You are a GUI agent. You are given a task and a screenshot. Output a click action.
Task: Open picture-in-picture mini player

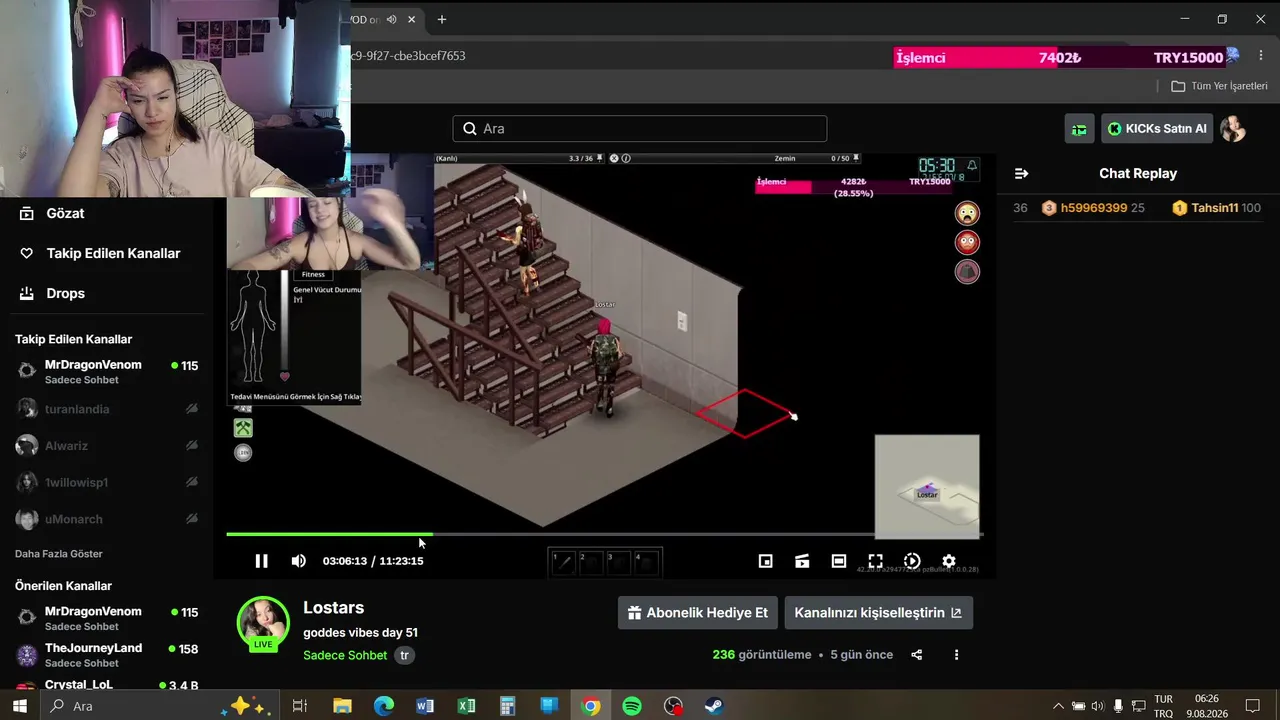point(765,561)
